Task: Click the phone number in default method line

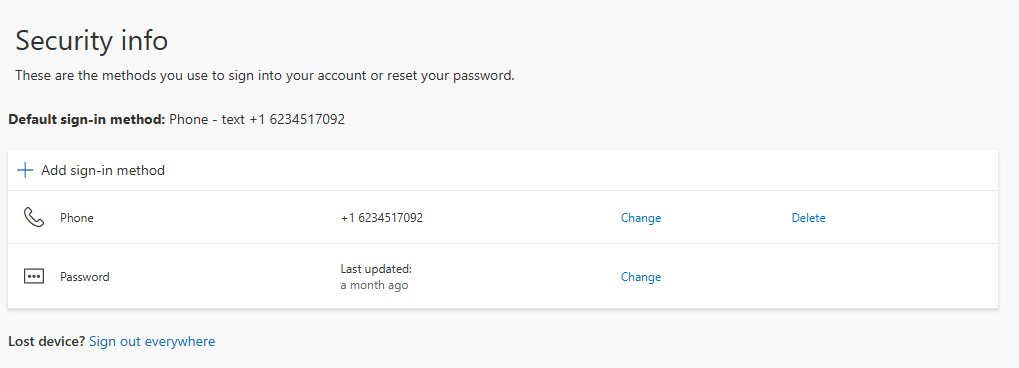Action: tap(297, 120)
